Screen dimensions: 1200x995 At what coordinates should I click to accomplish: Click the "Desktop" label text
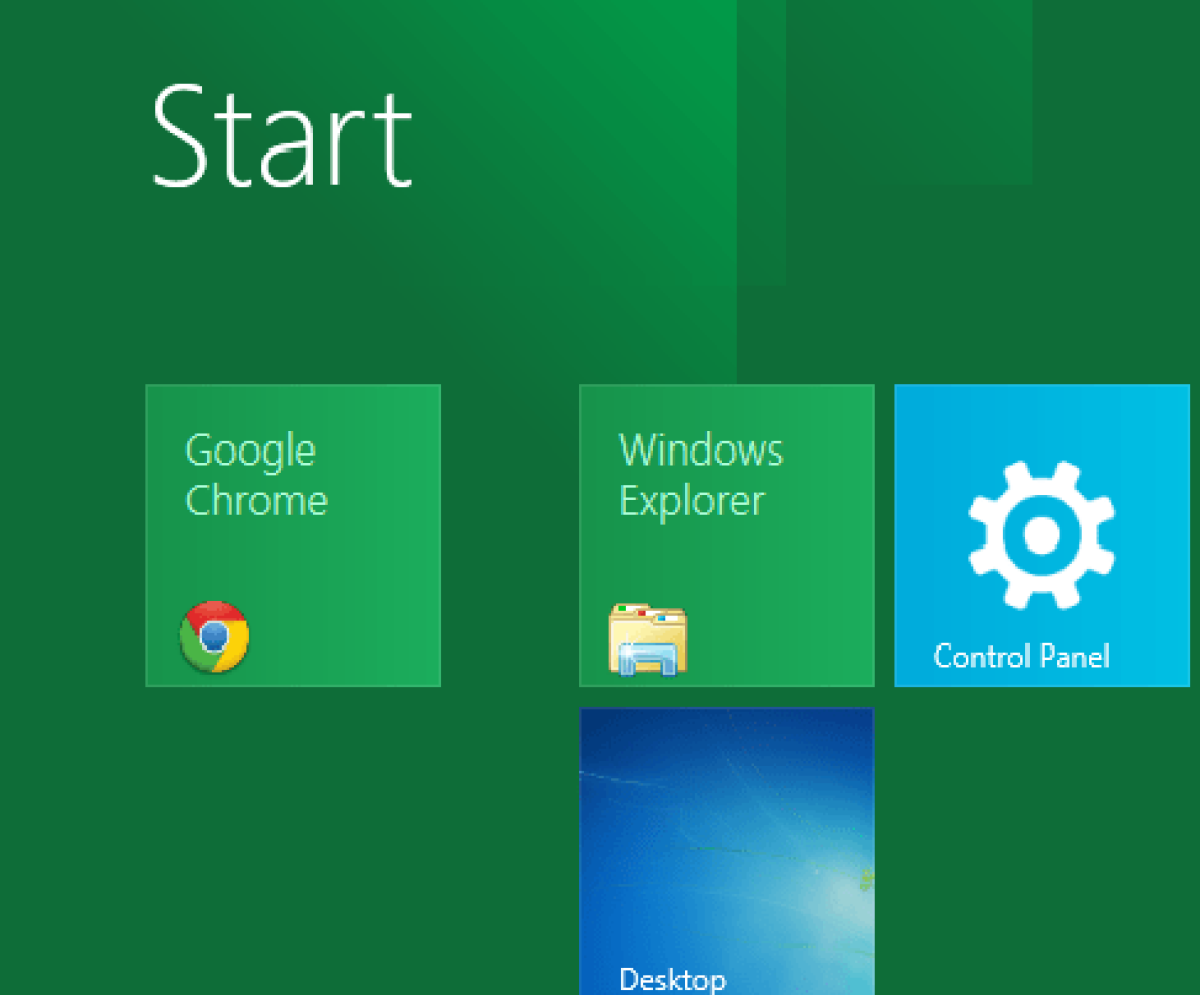click(x=672, y=978)
